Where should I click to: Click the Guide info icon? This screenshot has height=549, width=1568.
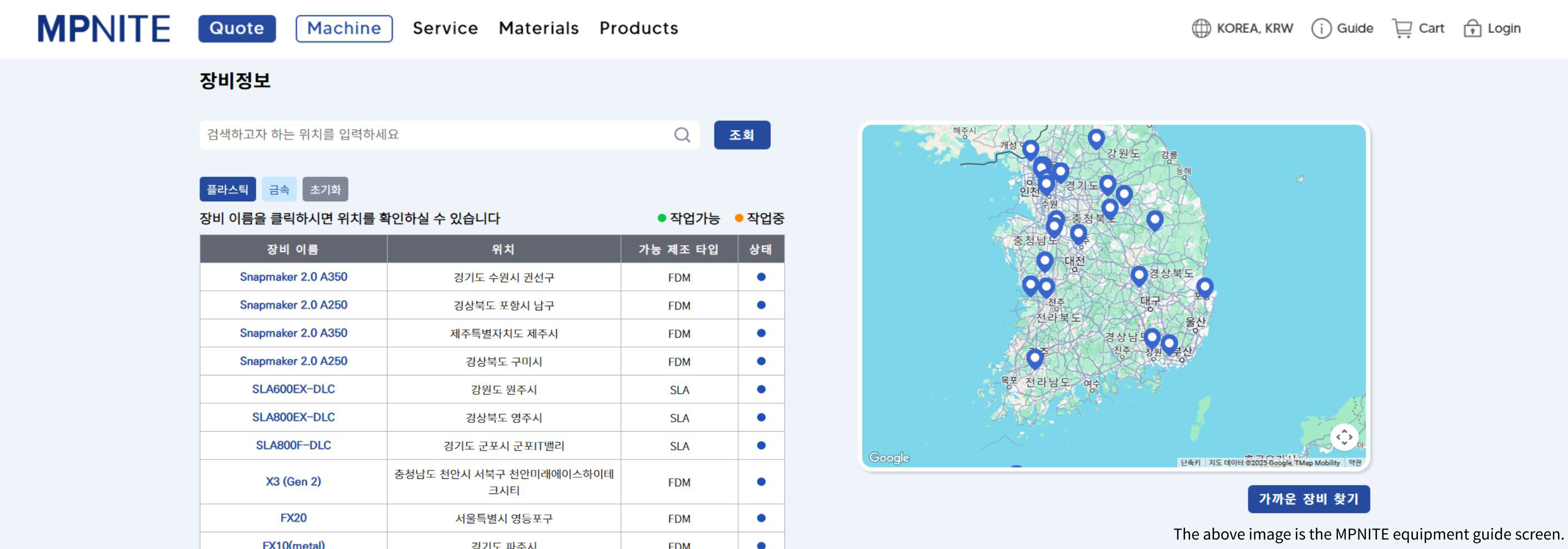point(1321,28)
